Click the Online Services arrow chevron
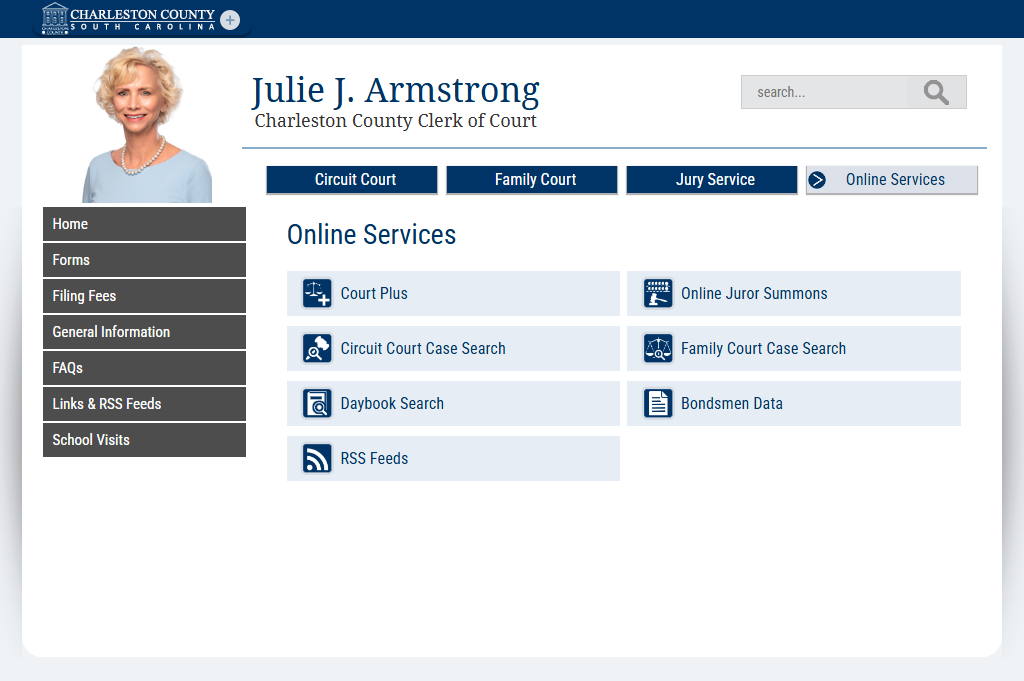The height and width of the screenshot is (681, 1024). tap(818, 180)
